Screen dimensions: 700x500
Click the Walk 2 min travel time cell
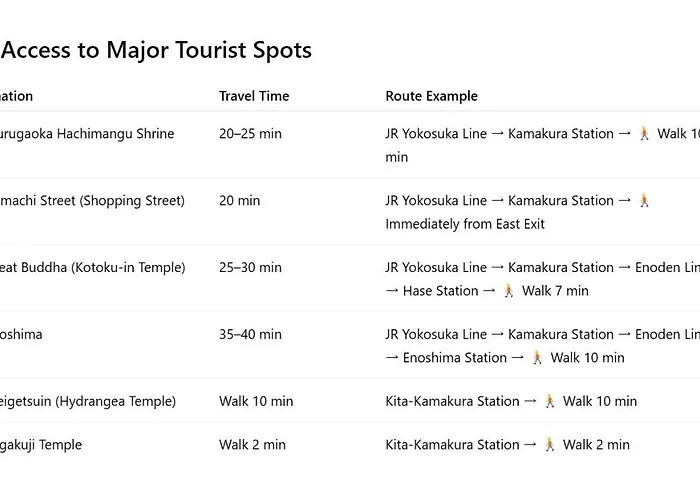tap(252, 445)
